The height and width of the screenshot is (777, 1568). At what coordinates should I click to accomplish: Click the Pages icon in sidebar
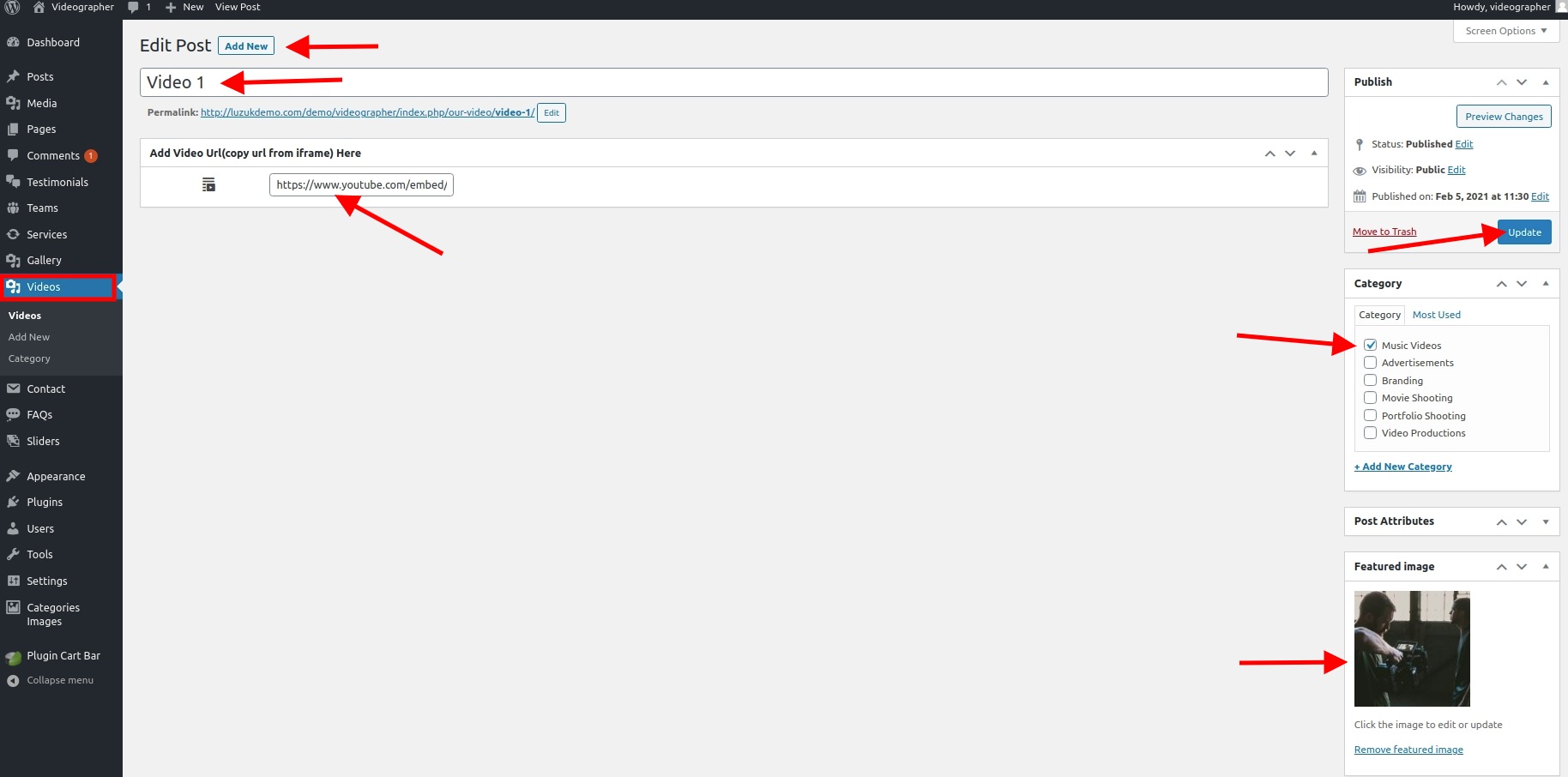coord(13,129)
